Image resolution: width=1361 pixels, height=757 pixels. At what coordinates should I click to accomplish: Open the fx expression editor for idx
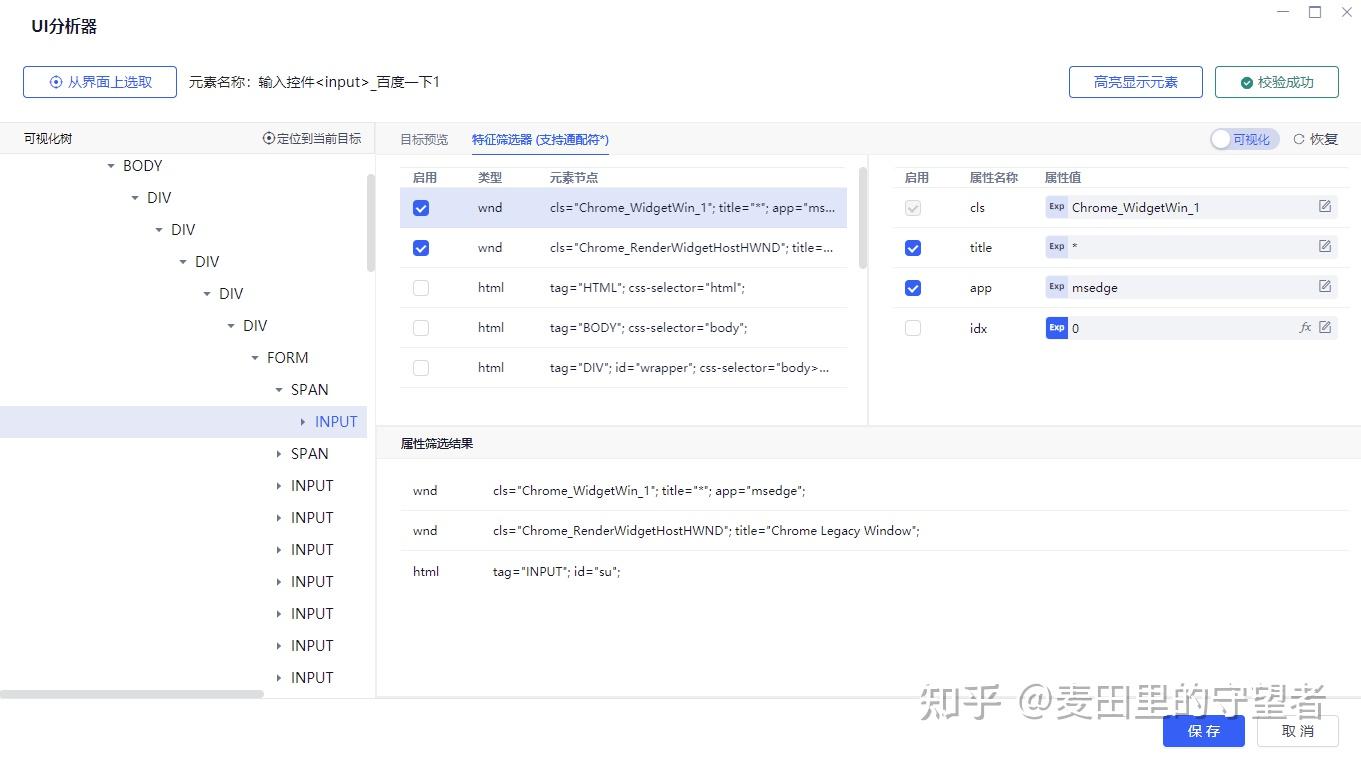coord(1305,327)
